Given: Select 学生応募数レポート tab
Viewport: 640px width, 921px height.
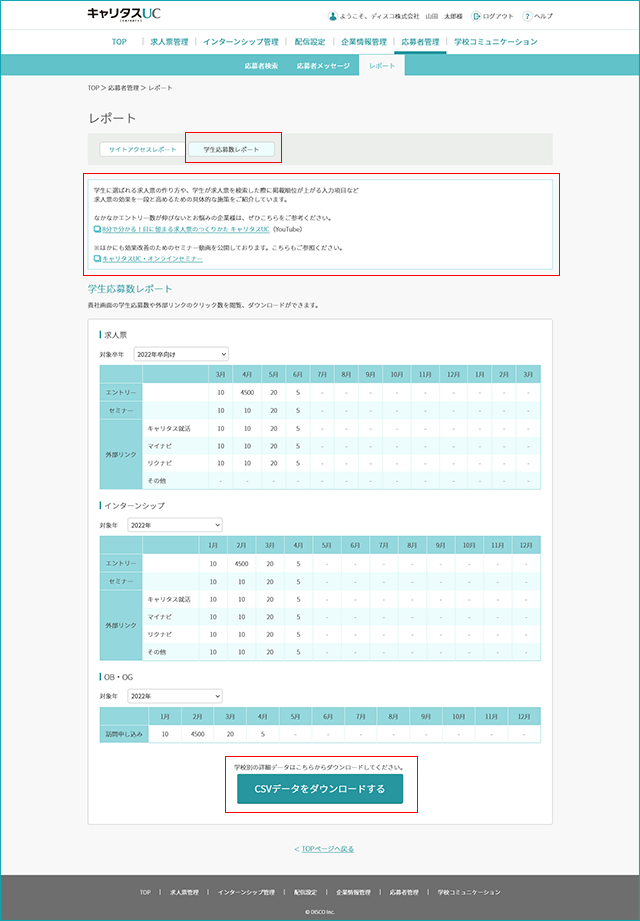Looking at the screenshot, I should (231, 149).
